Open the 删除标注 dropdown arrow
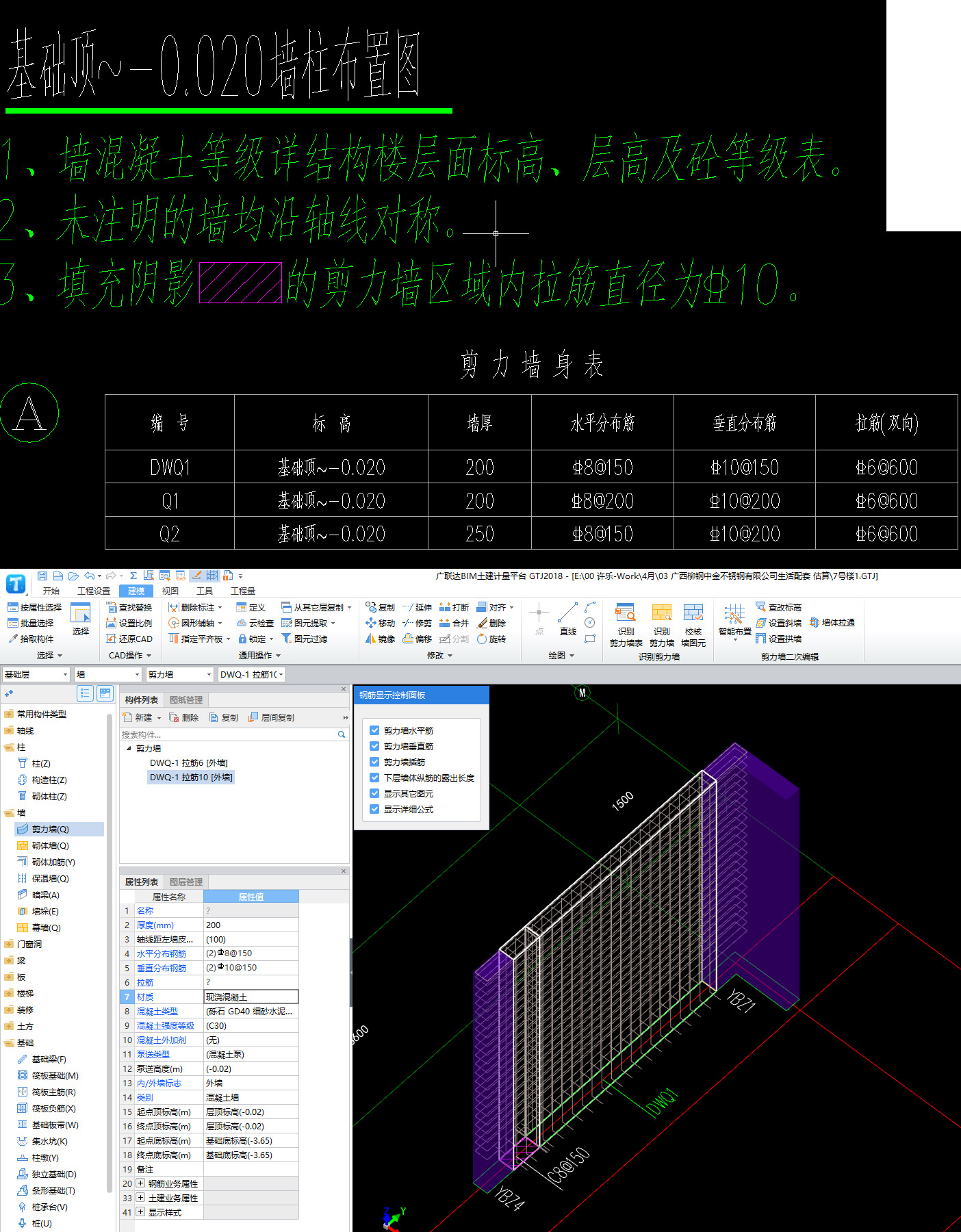961x1232 pixels. pos(220,608)
